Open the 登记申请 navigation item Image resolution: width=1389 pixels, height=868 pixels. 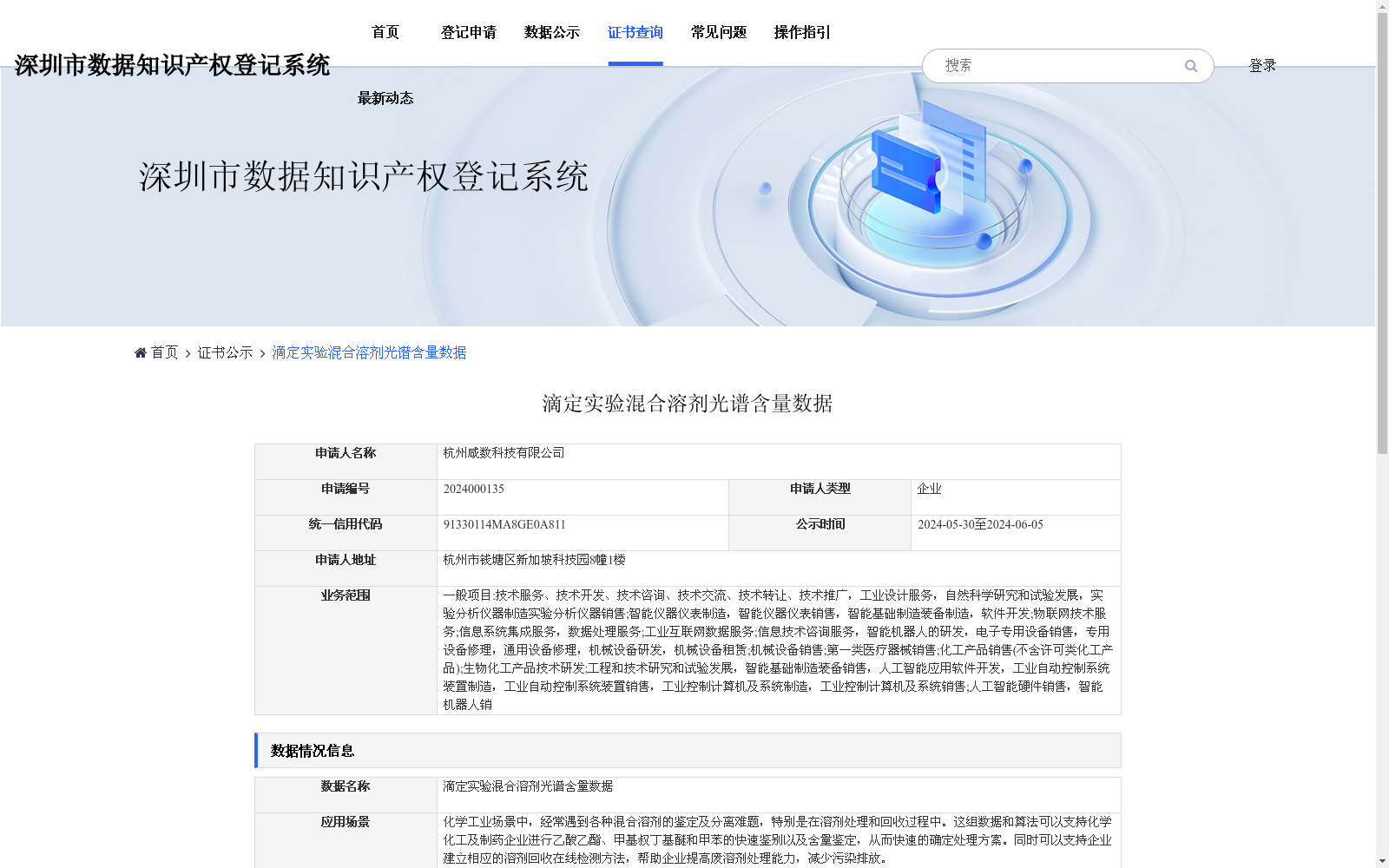coord(469,32)
